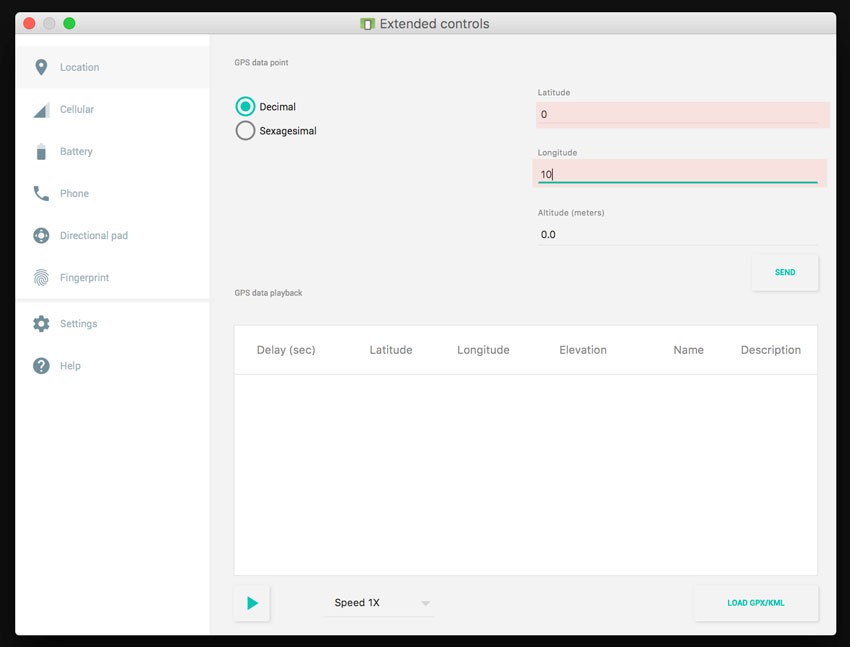The image size is (850, 647).
Task: Switch to Fingerprint tab label
Action: (85, 277)
